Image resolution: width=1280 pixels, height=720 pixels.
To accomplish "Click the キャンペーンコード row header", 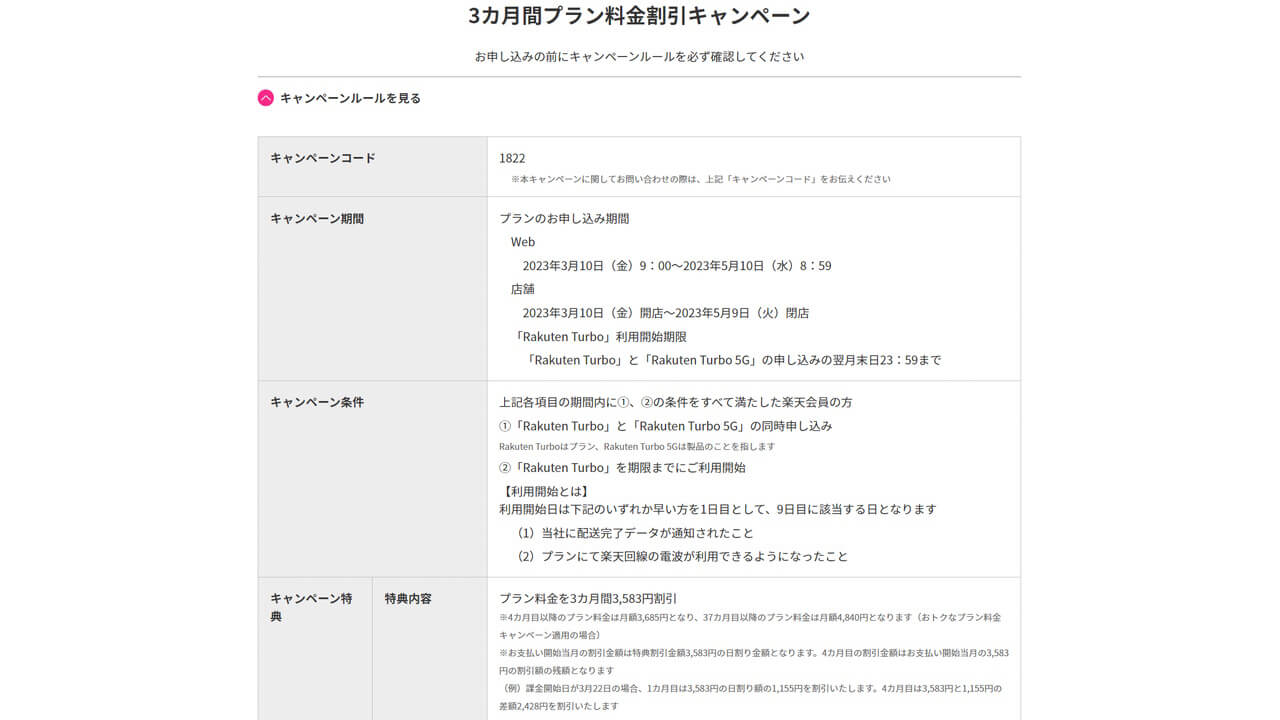I will [322, 157].
